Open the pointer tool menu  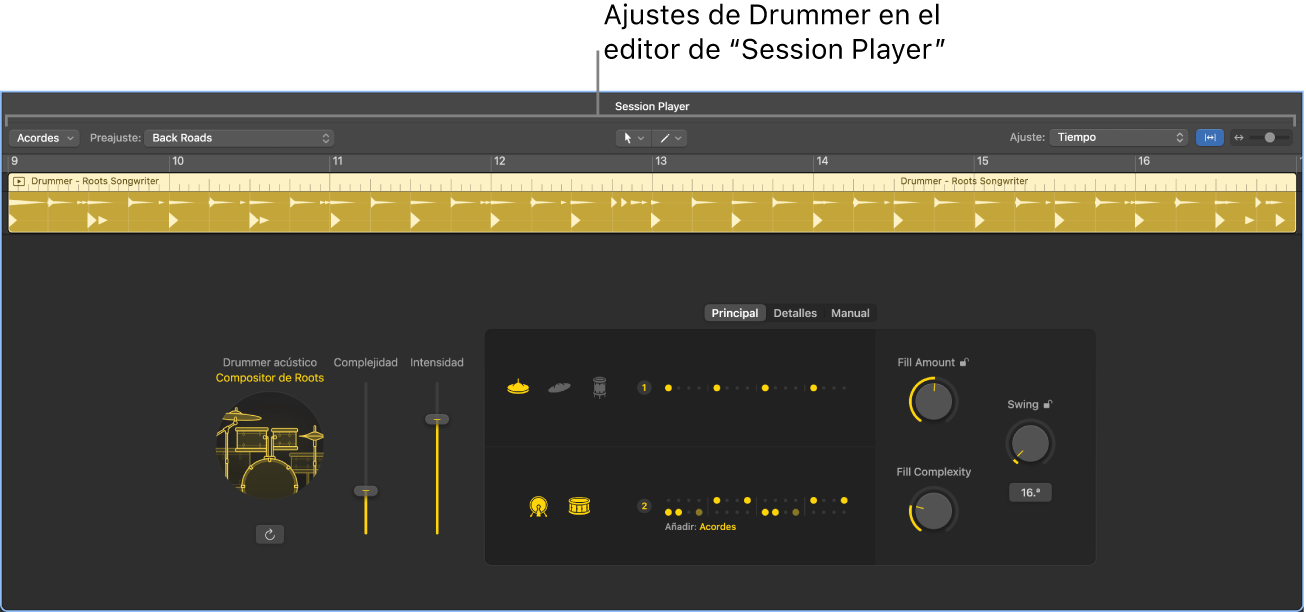pyautogui.click(x=633, y=137)
